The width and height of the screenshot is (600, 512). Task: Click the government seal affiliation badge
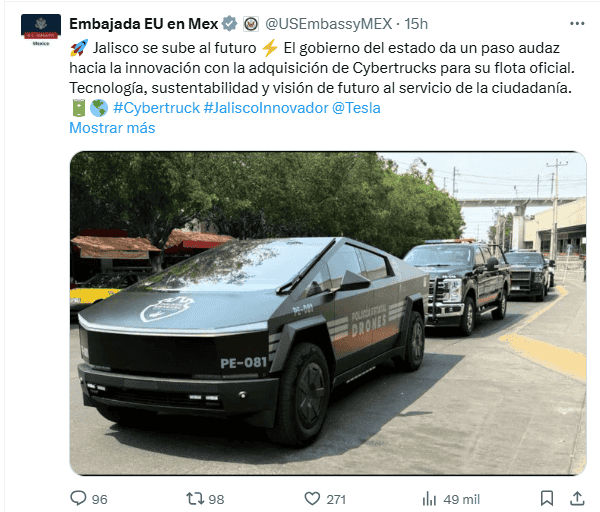251,24
